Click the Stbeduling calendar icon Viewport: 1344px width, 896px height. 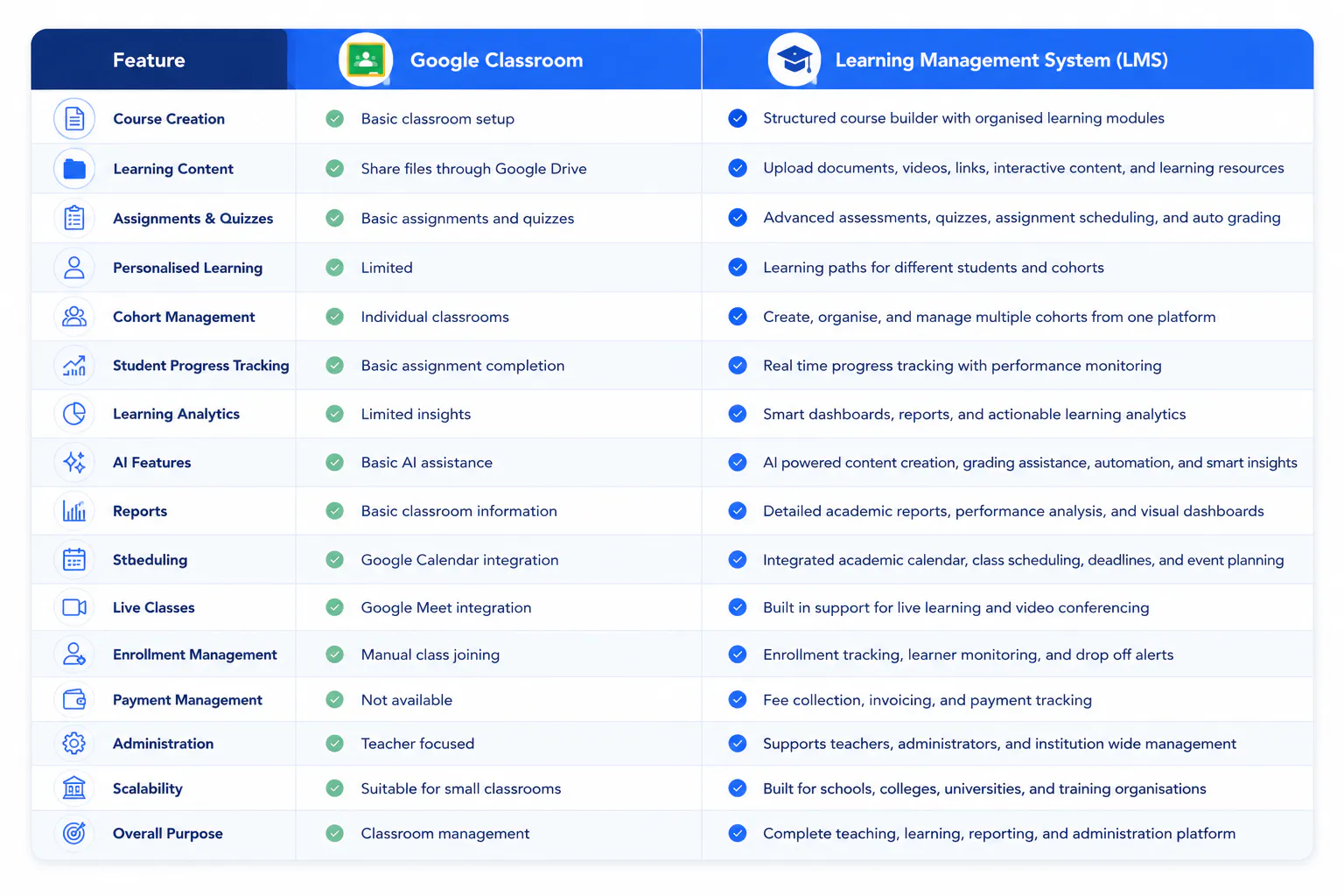(74, 559)
